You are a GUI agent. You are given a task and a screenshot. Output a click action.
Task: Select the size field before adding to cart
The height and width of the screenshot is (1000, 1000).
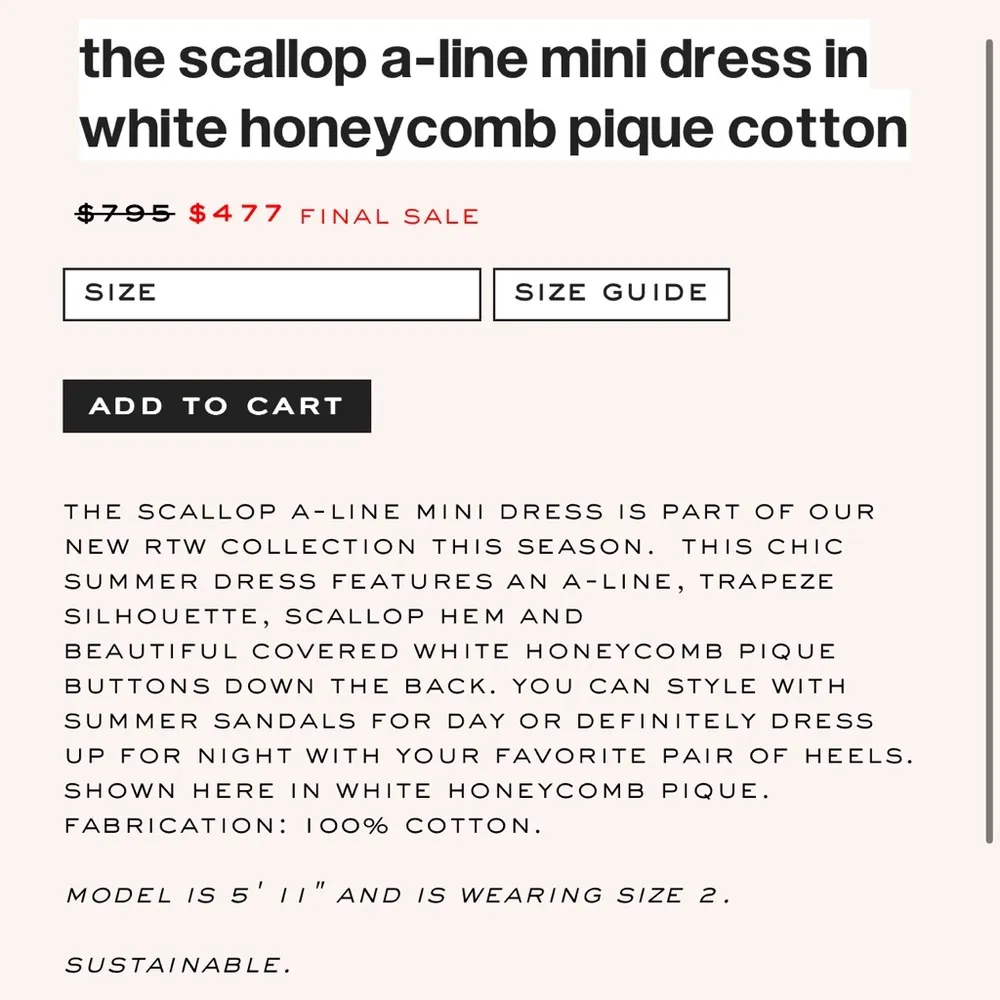coord(270,293)
